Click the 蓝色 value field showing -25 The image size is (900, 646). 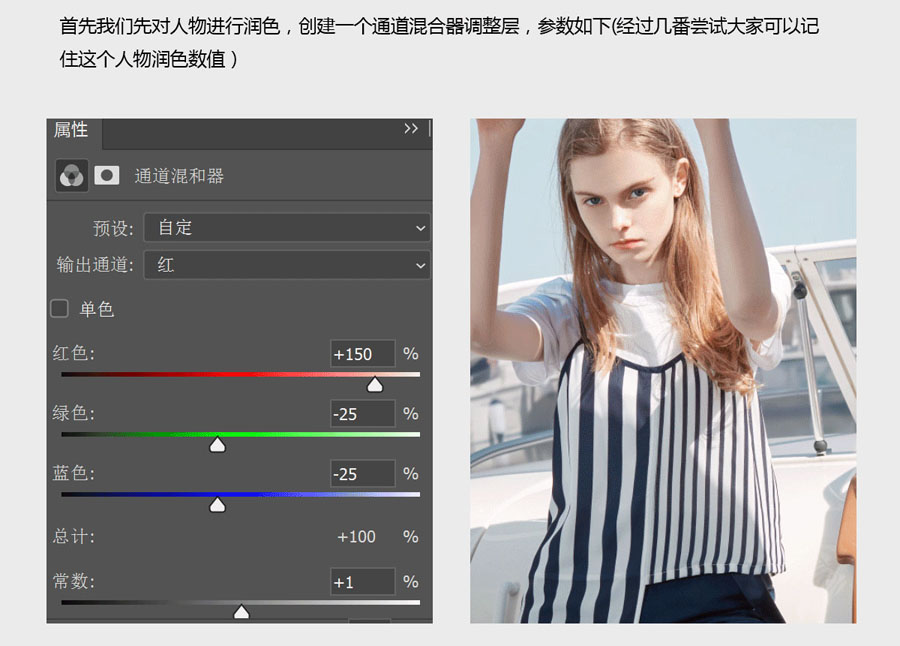coord(363,474)
